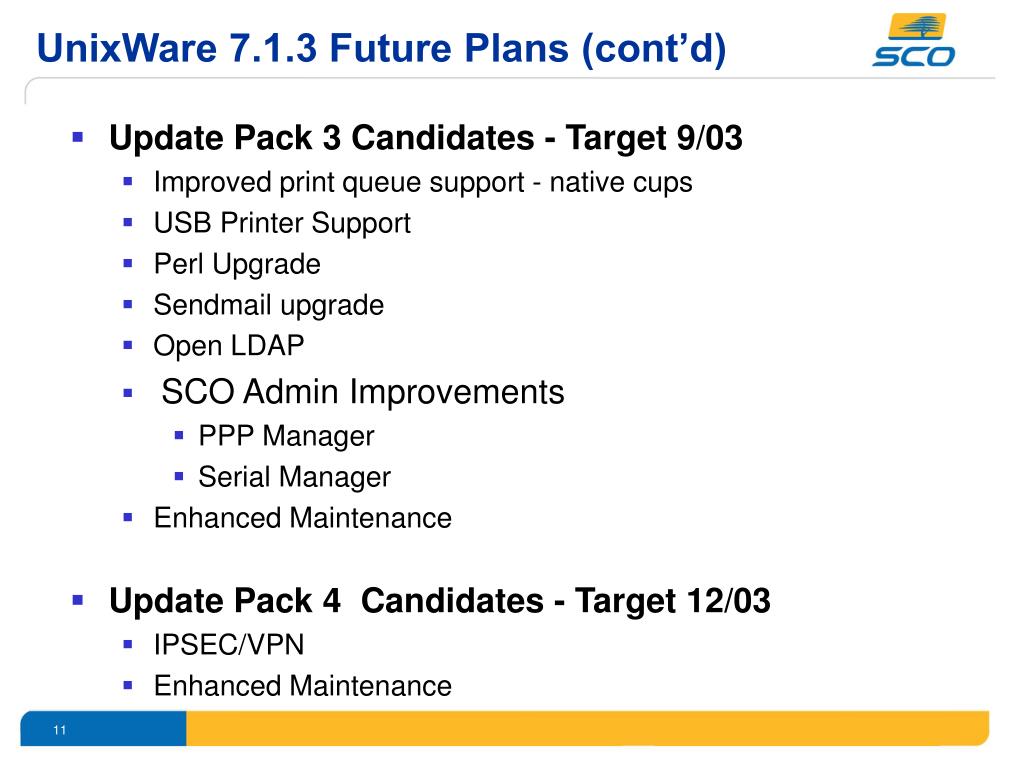Click slide number 11 in blue footer
This screenshot has width=1024, height=768.
59,730
